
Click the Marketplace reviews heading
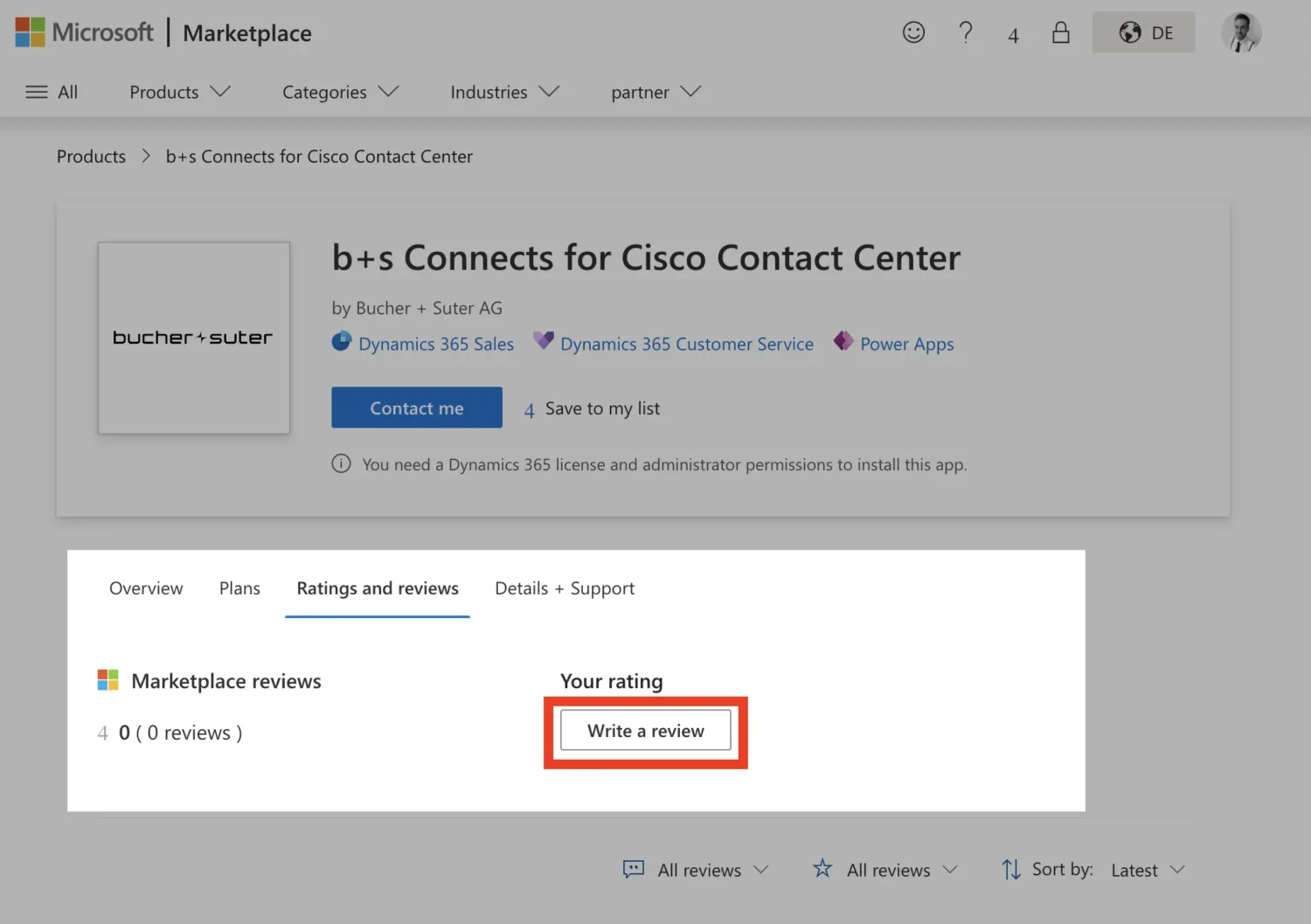(226, 681)
